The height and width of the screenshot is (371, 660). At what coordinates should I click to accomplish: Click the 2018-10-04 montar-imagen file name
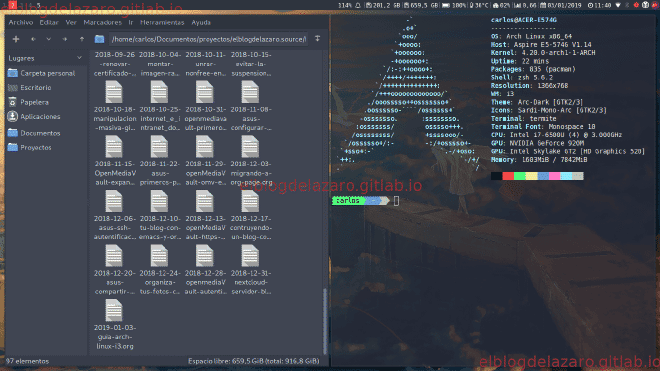[160, 64]
